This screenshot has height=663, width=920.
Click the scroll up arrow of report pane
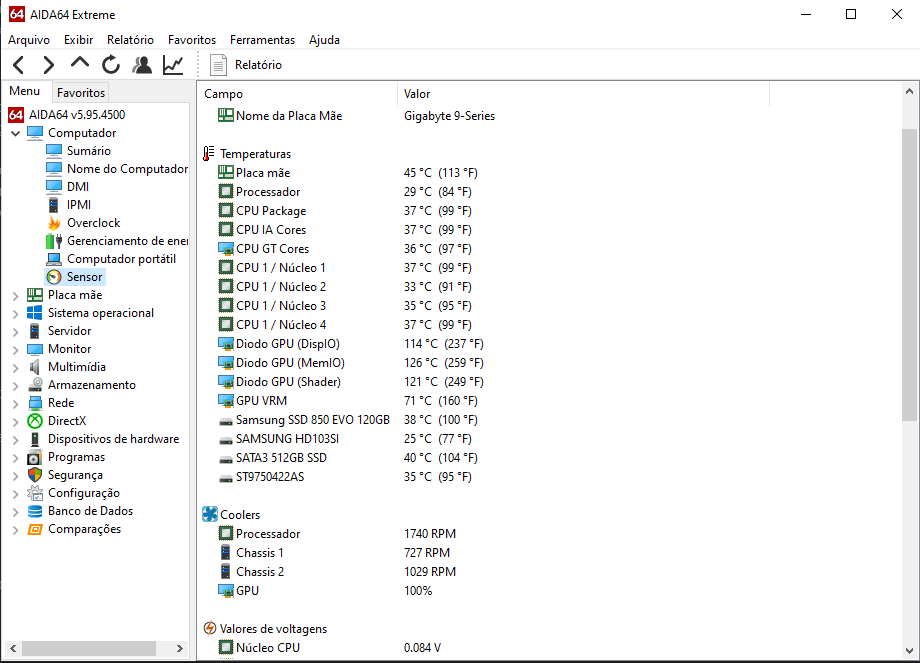point(909,92)
